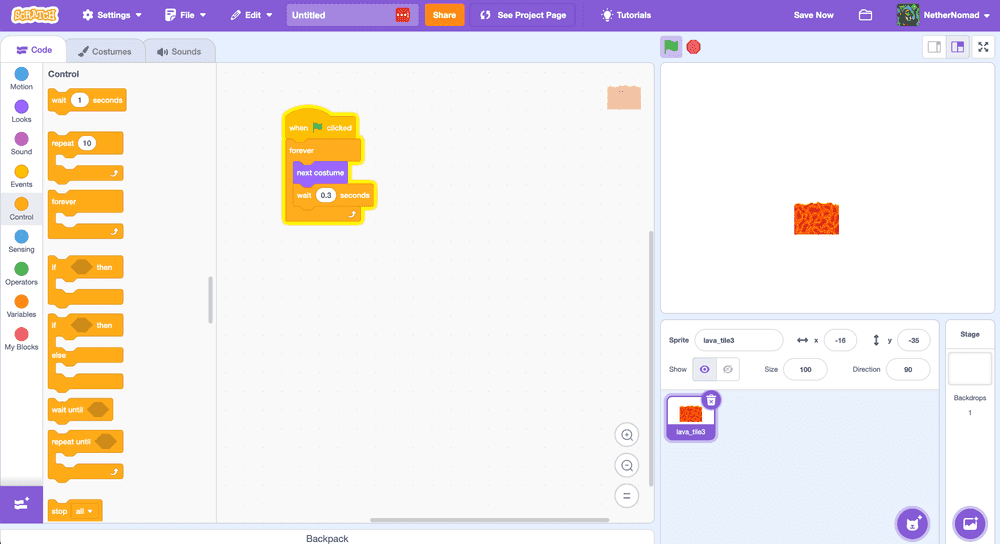
Task: Open the Choose a Sprite button
Action: pyautogui.click(x=911, y=522)
